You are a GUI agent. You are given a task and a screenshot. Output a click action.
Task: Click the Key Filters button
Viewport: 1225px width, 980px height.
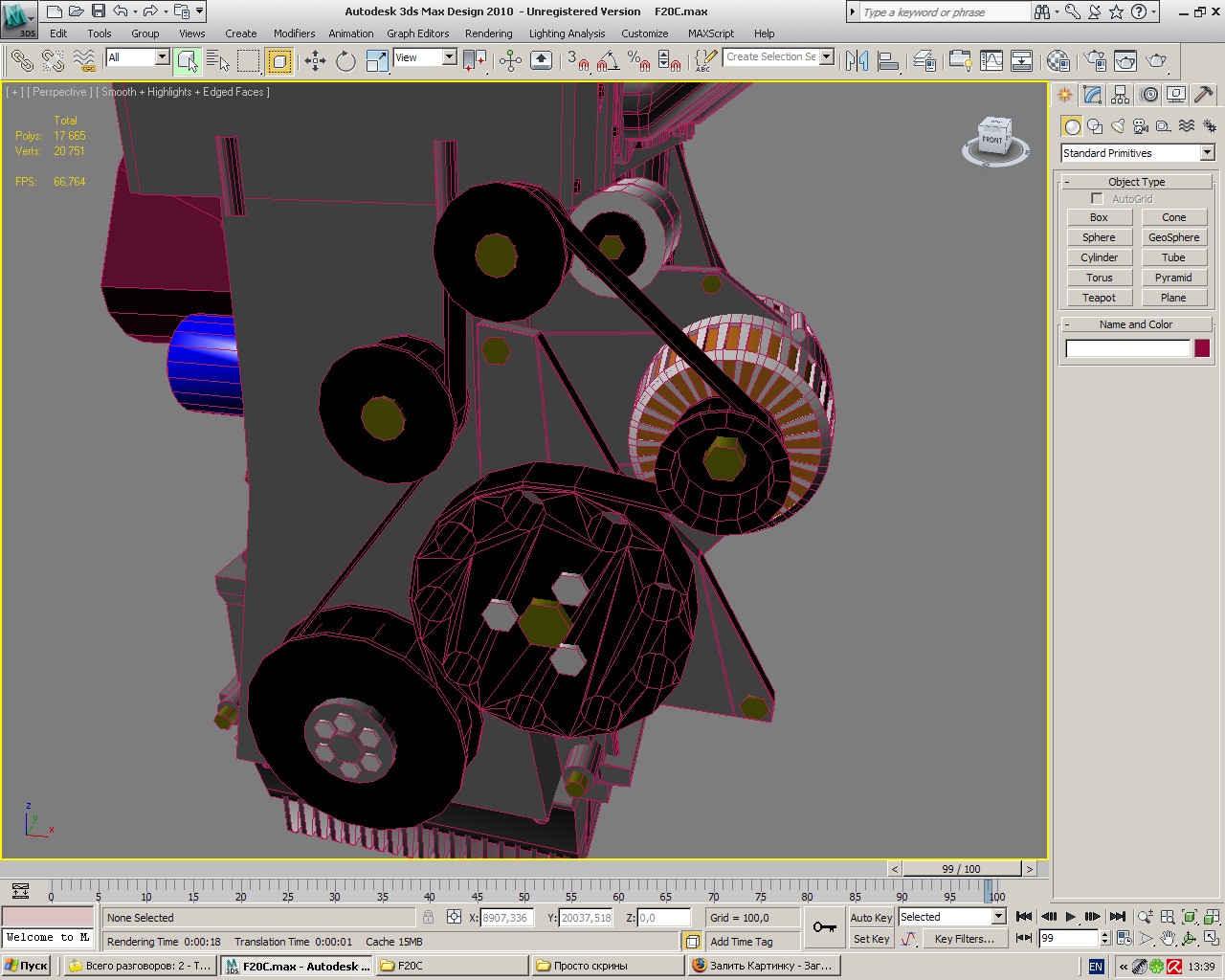pyautogui.click(x=964, y=939)
